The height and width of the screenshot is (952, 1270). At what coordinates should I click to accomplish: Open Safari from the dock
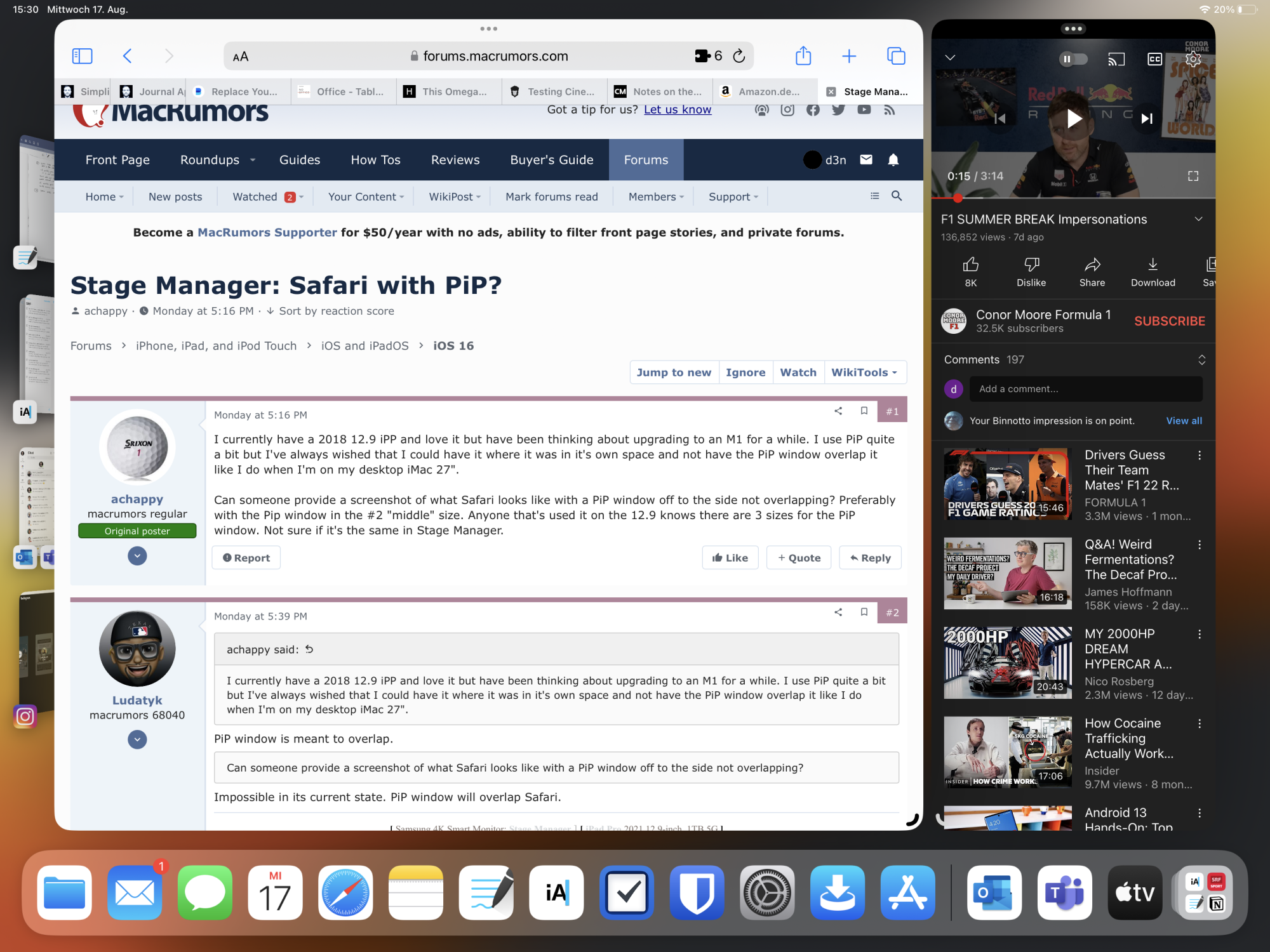tap(345, 892)
